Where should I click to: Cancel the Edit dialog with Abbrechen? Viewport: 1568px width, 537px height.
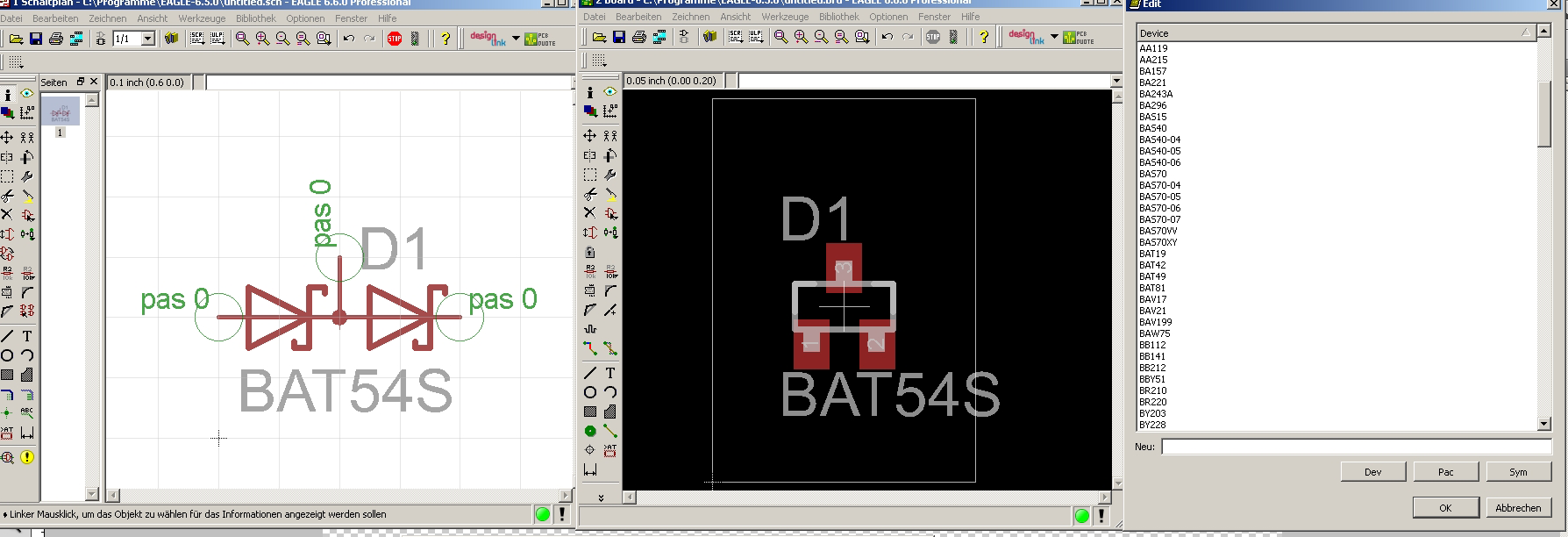point(1519,507)
